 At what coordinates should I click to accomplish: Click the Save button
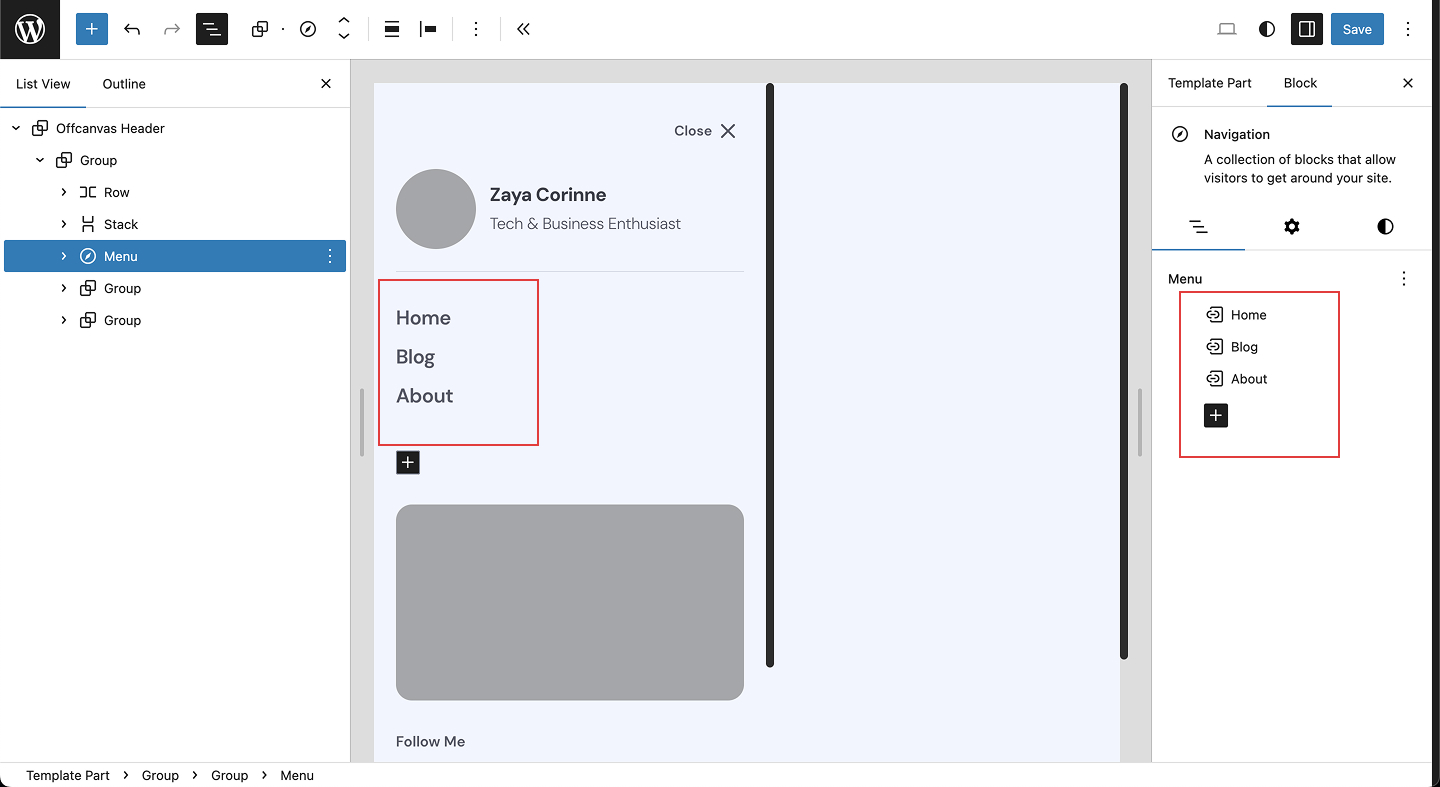(x=1356, y=29)
